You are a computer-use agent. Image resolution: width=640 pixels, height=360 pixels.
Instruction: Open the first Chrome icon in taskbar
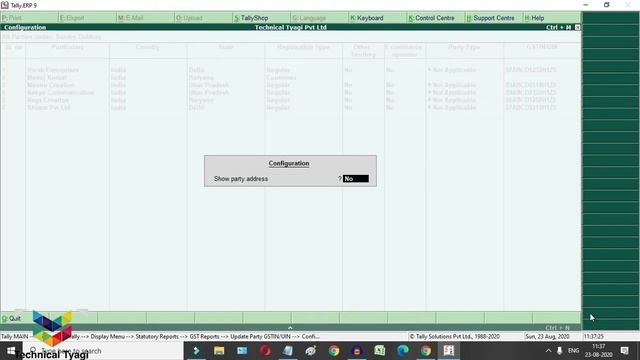click(334, 351)
